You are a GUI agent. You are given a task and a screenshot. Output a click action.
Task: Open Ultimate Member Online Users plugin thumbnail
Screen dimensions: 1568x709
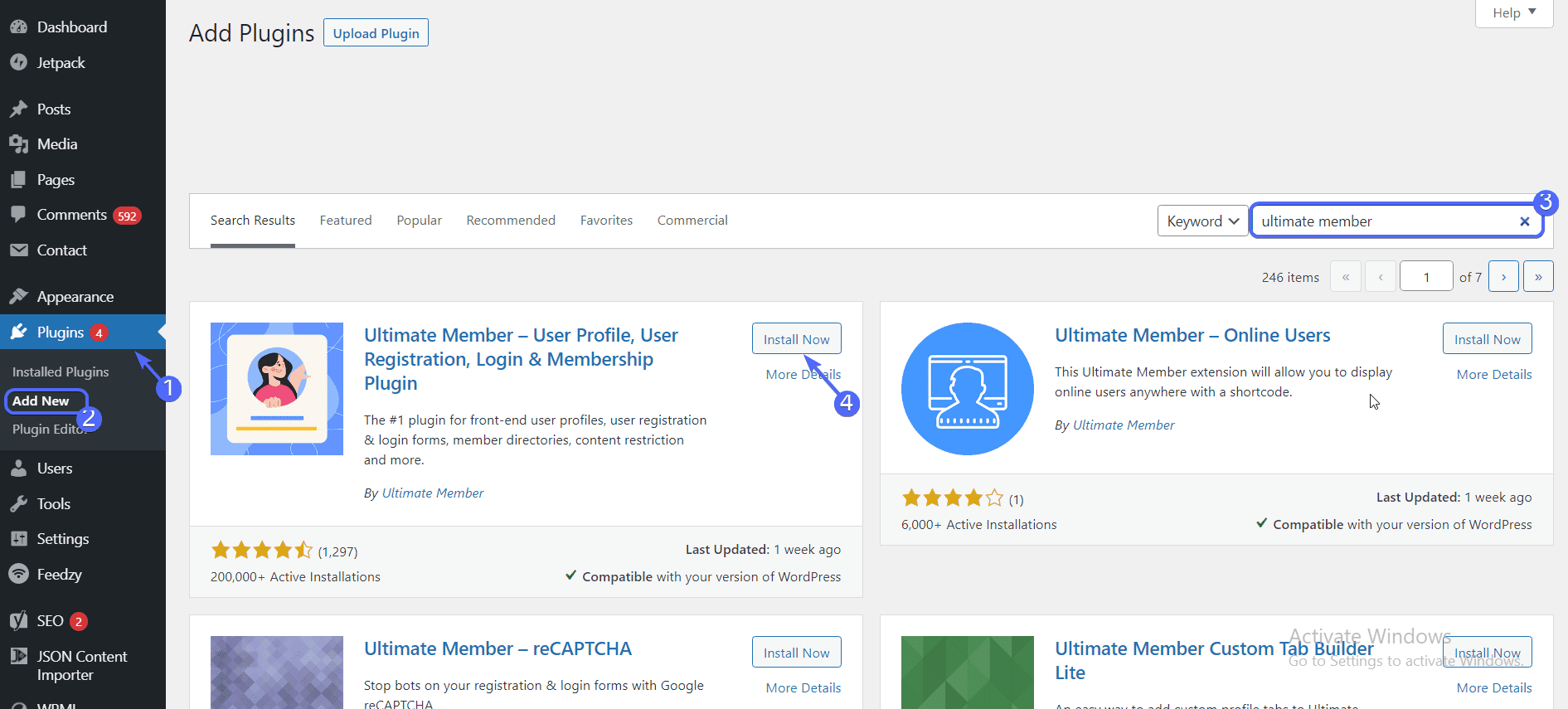pyautogui.click(x=968, y=389)
